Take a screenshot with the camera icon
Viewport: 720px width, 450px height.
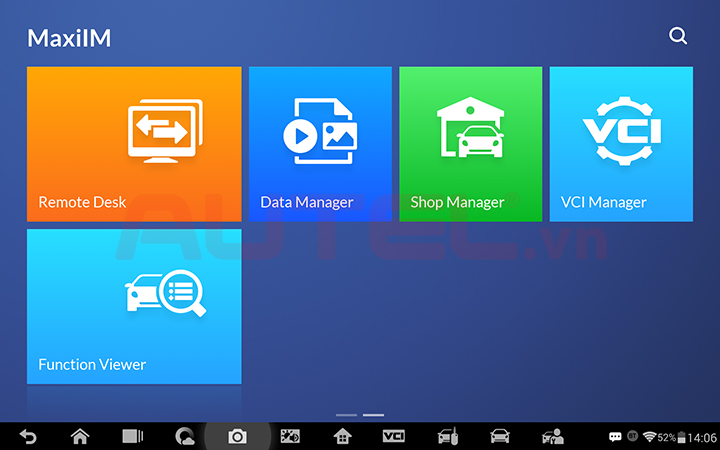tap(237, 436)
